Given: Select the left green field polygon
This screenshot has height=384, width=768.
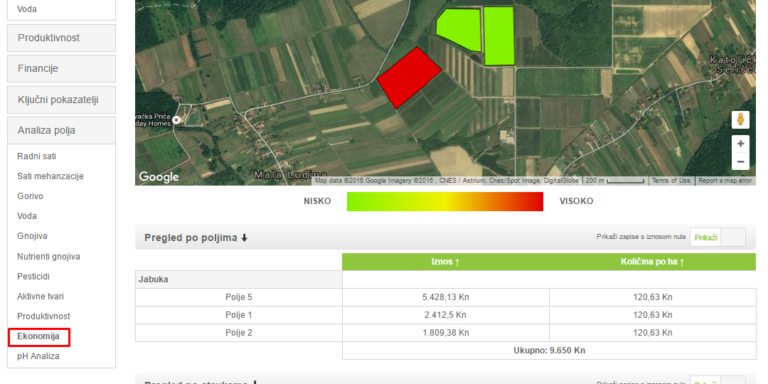Looking at the screenshot, I should click(x=459, y=29).
